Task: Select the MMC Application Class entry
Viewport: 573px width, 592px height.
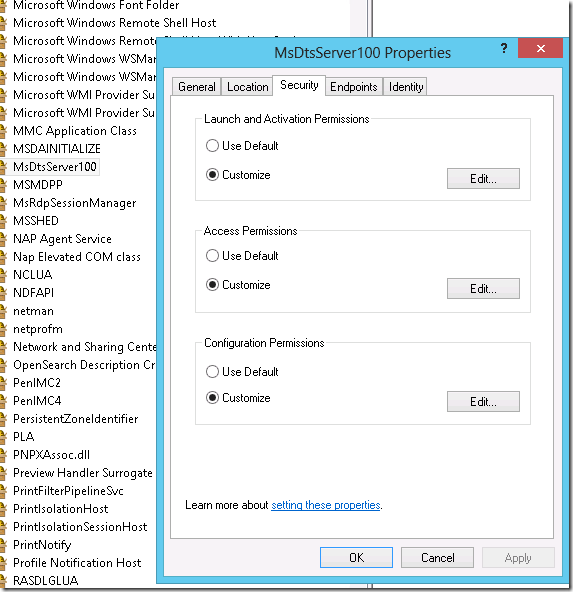Action: 75,131
